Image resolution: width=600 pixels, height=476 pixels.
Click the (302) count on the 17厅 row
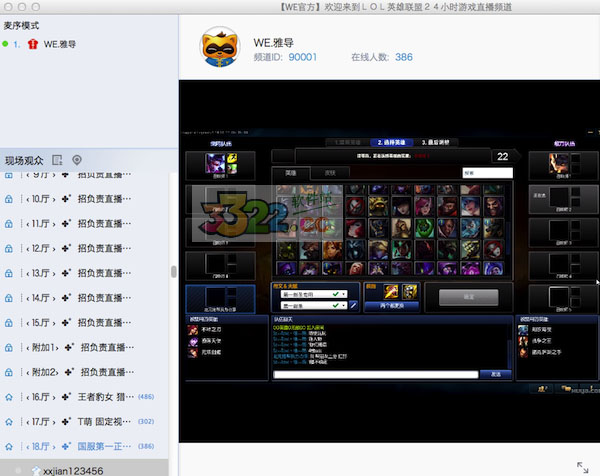pyautogui.click(x=146, y=422)
